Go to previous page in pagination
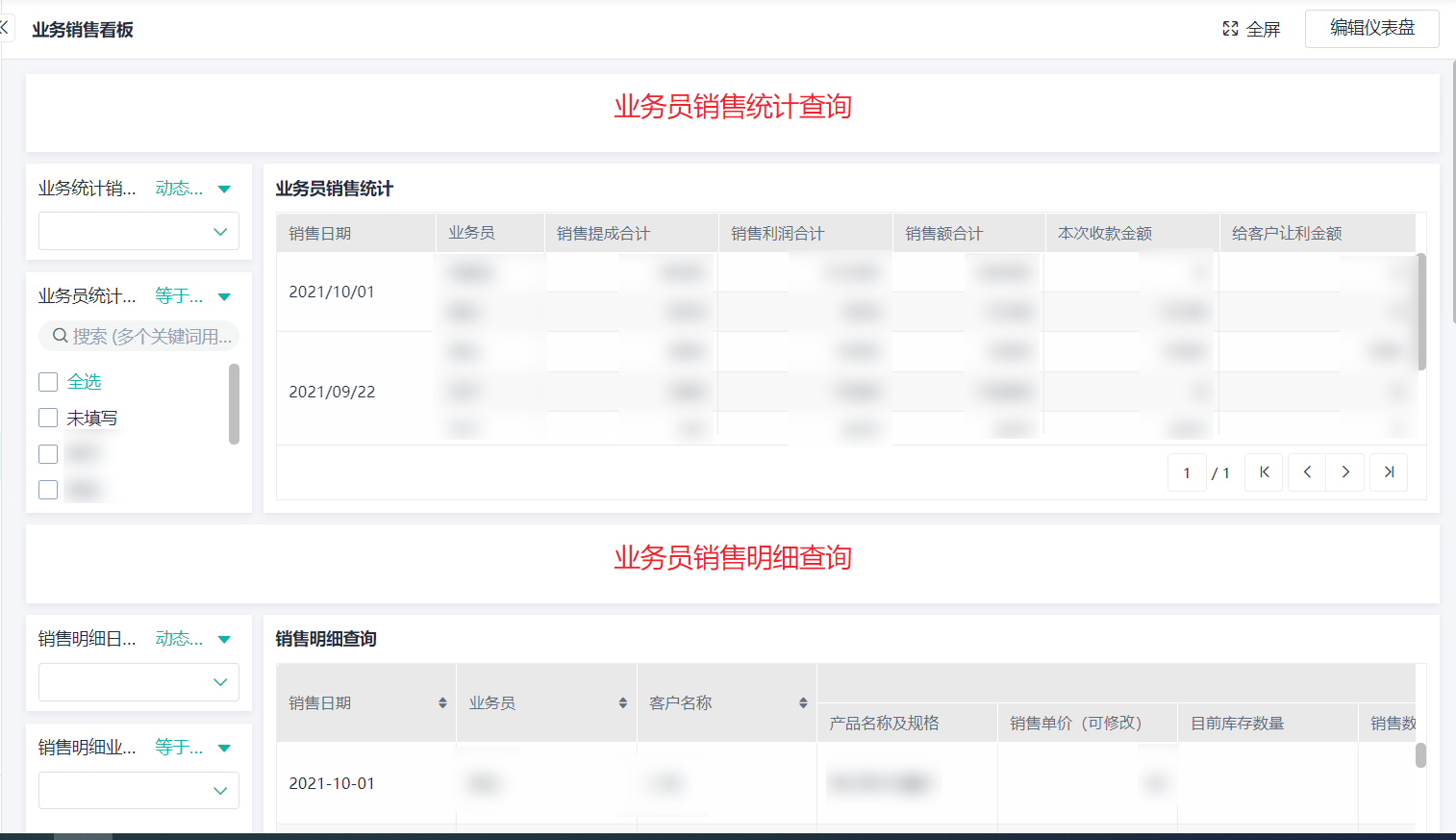Screen dimensions: 1456x840 pos(1307,472)
